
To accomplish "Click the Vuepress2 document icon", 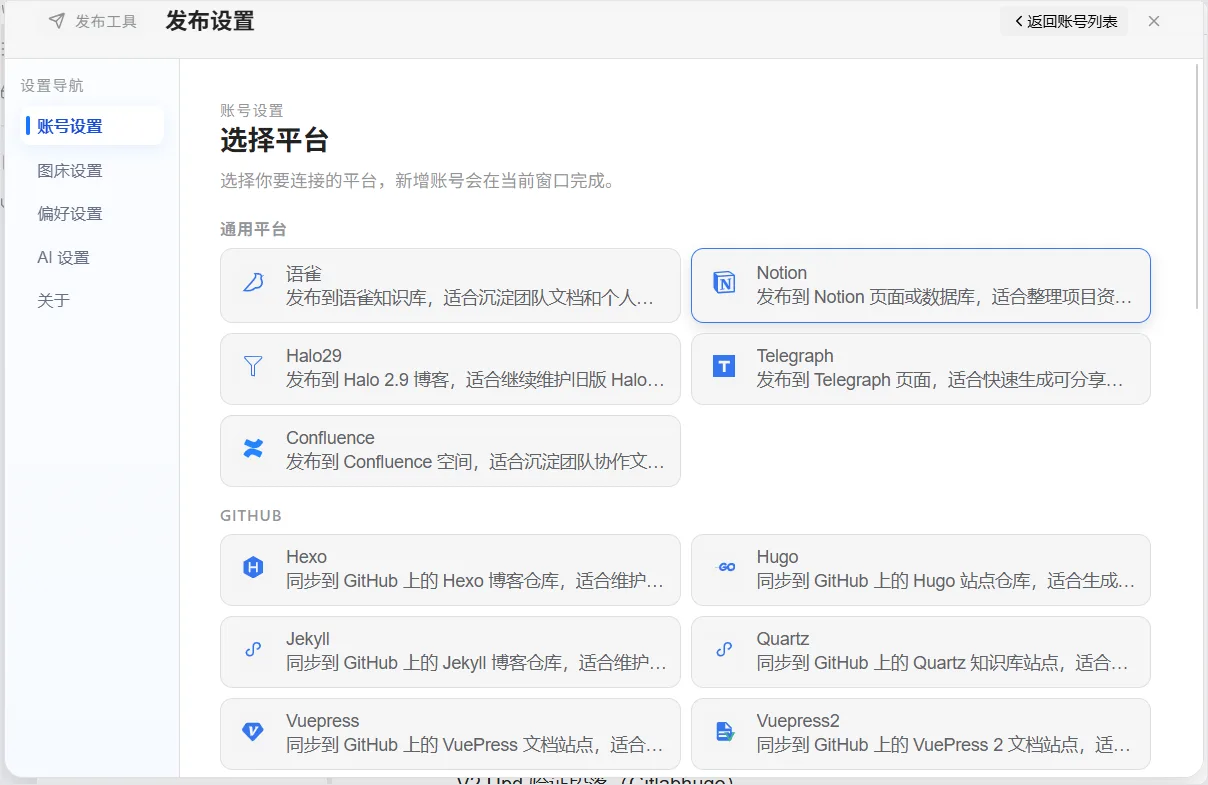I will [x=724, y=732].
